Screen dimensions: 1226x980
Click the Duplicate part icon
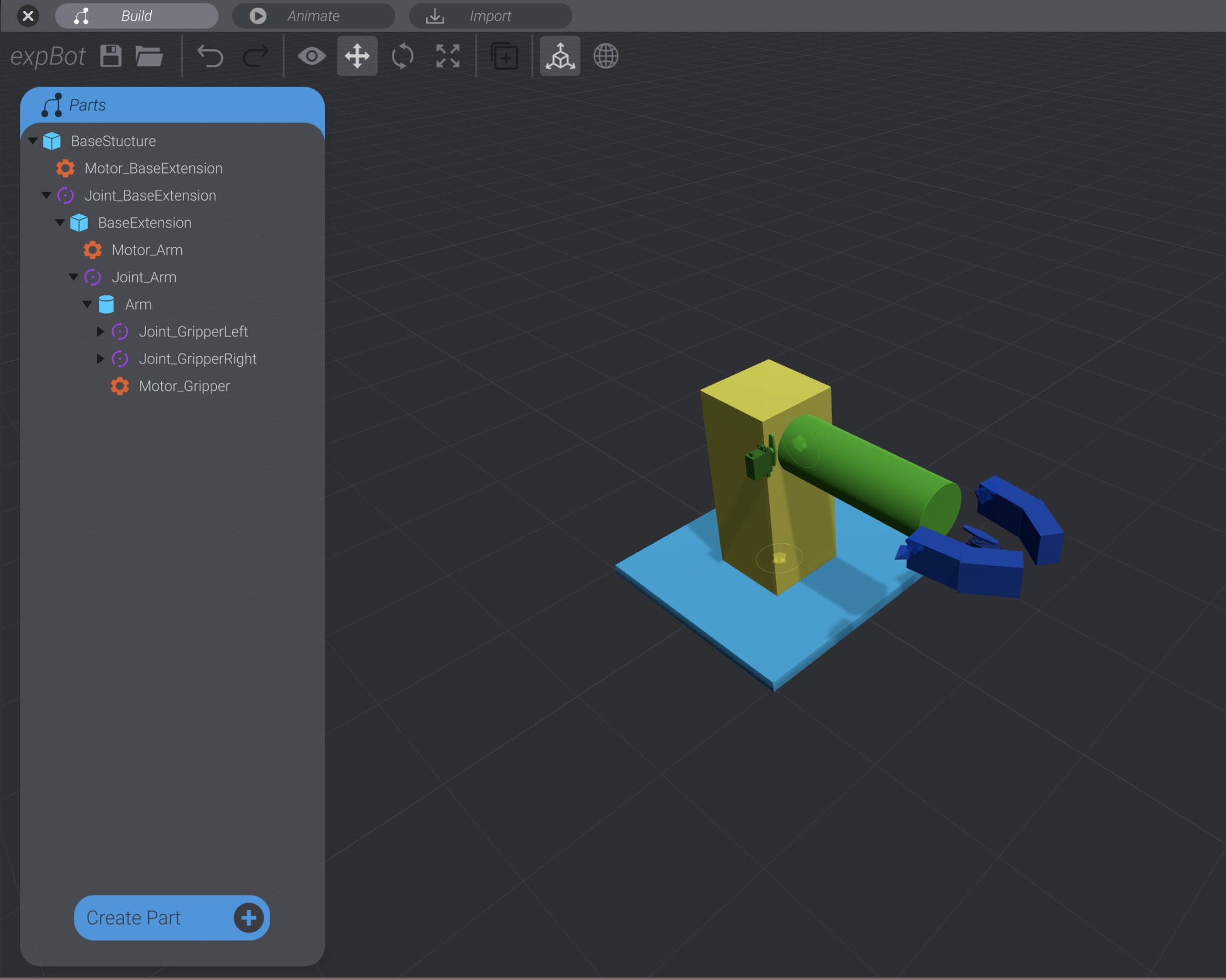(x=504, y=56)
